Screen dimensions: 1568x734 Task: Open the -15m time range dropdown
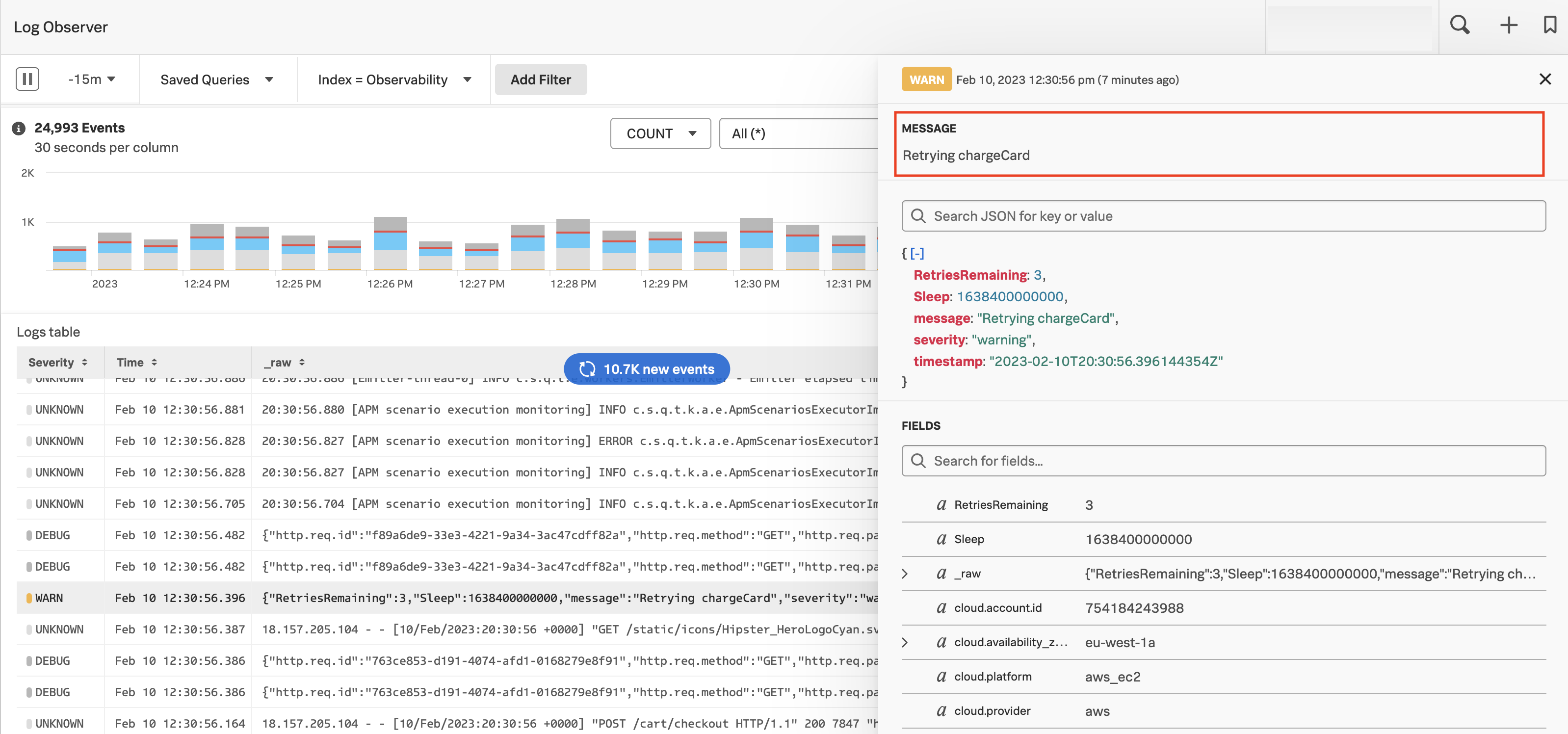[x=91, y=79]
